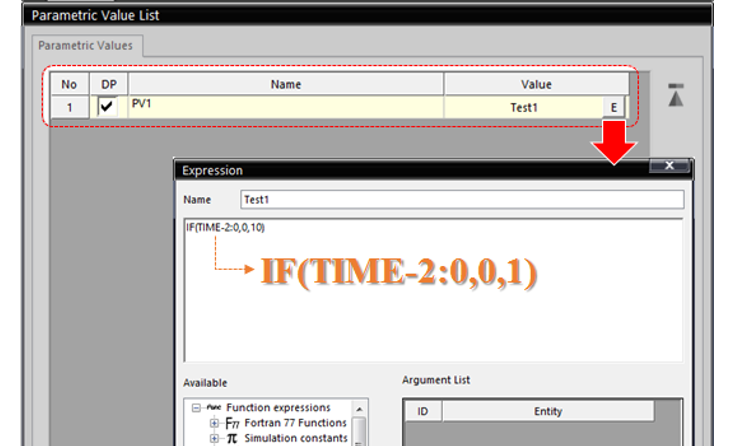This screenshot has height=446, width=735.
Task: Click the Simulation constants pi icon
Action: point(232,438)
